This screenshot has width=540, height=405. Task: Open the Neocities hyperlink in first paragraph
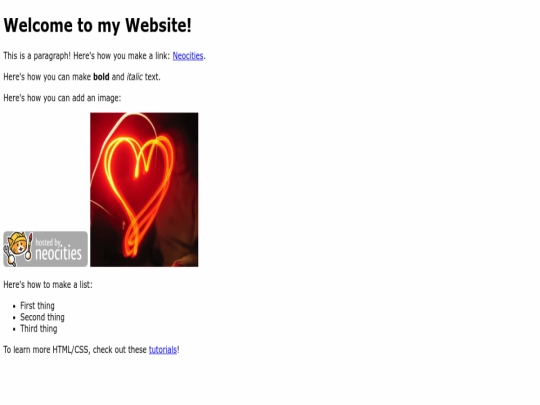[188, 56]
